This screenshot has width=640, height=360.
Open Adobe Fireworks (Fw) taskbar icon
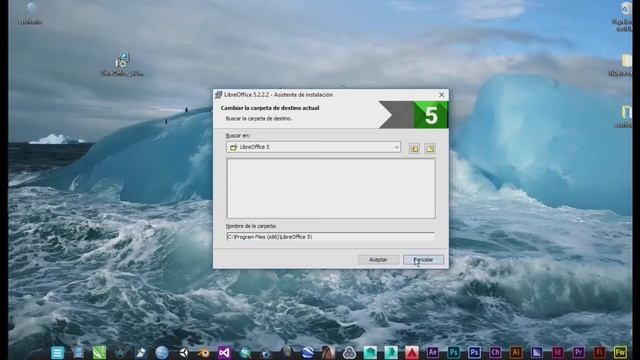pos(620,352)
